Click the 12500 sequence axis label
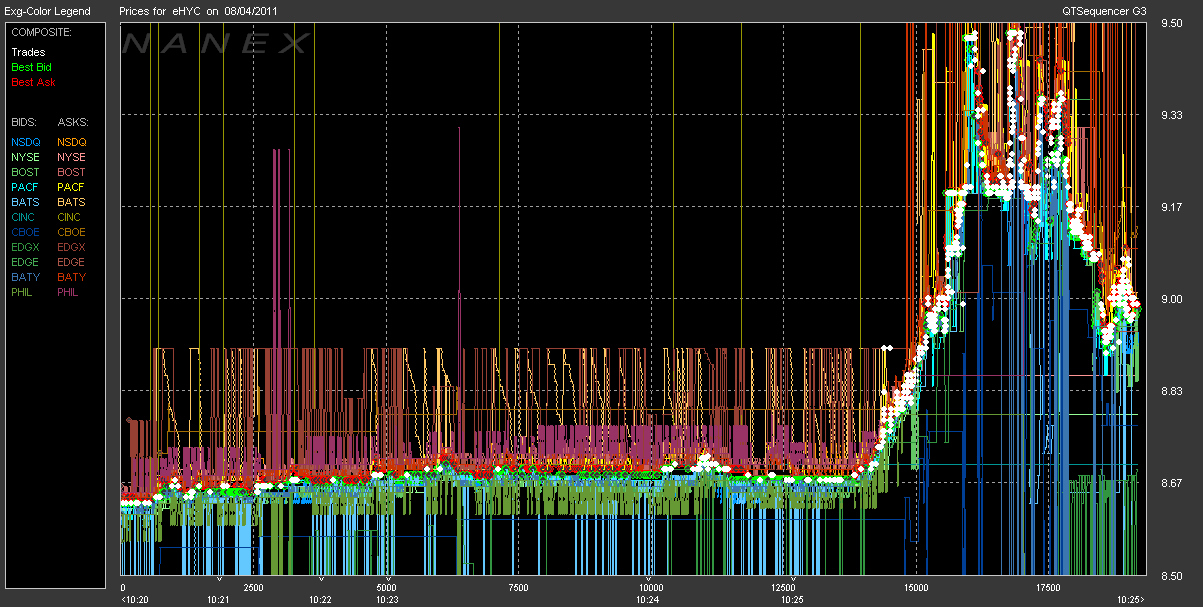The height and width of the screenshot is (607, 1203). [783, 589]
